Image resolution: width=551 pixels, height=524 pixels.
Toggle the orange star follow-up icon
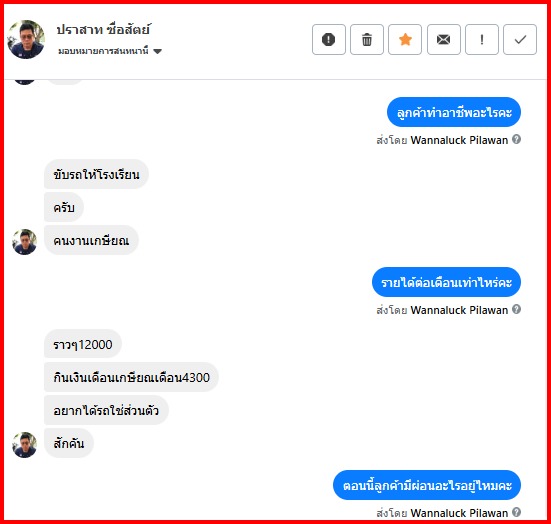pyautogui.click(x=405, y=39)
